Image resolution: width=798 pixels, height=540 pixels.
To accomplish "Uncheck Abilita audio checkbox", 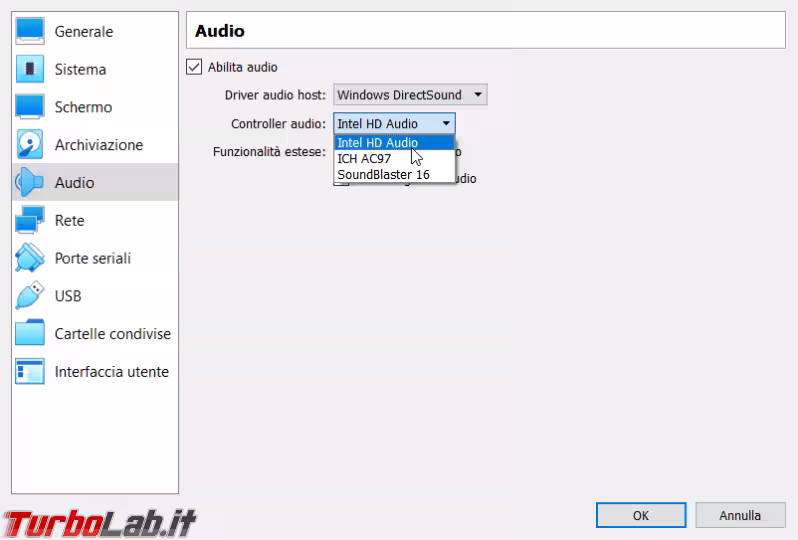I will (x=194, y=67).
